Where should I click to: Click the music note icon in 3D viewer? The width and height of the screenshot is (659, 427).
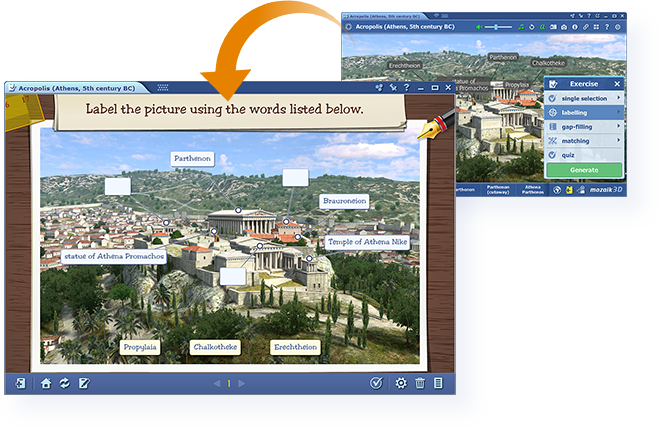click(521, 26)
